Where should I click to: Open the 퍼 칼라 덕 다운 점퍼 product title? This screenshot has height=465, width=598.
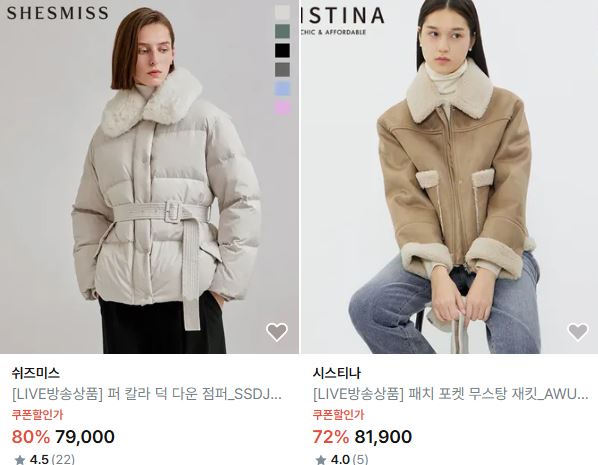pyautogui.click(x=147, y=394)
